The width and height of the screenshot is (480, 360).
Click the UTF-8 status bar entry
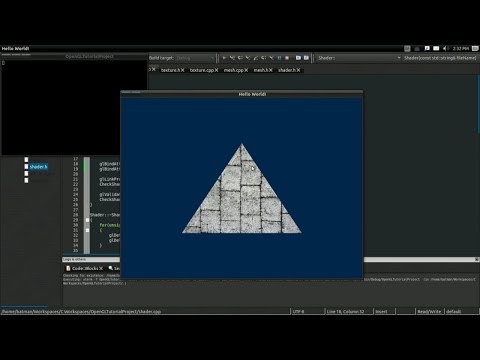pos(299,311)
